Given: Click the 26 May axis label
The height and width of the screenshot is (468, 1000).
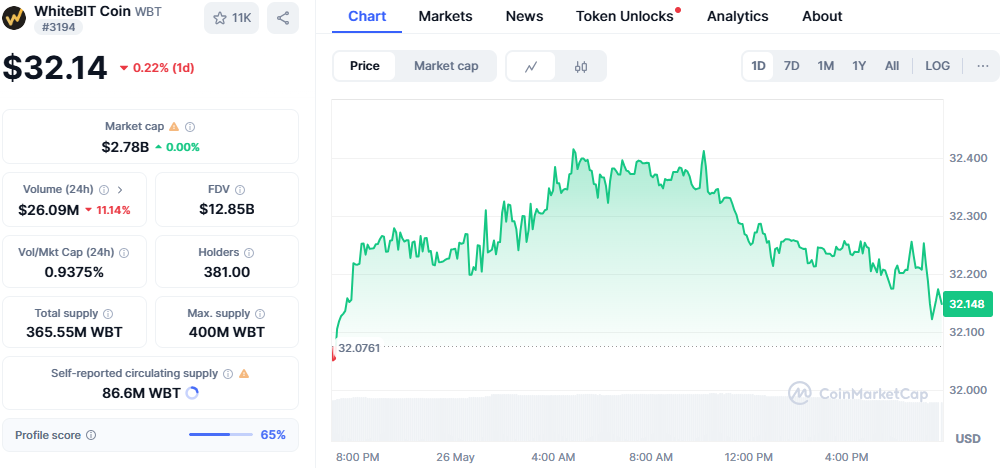Looking at the screenshot, I should pos(455,457).
